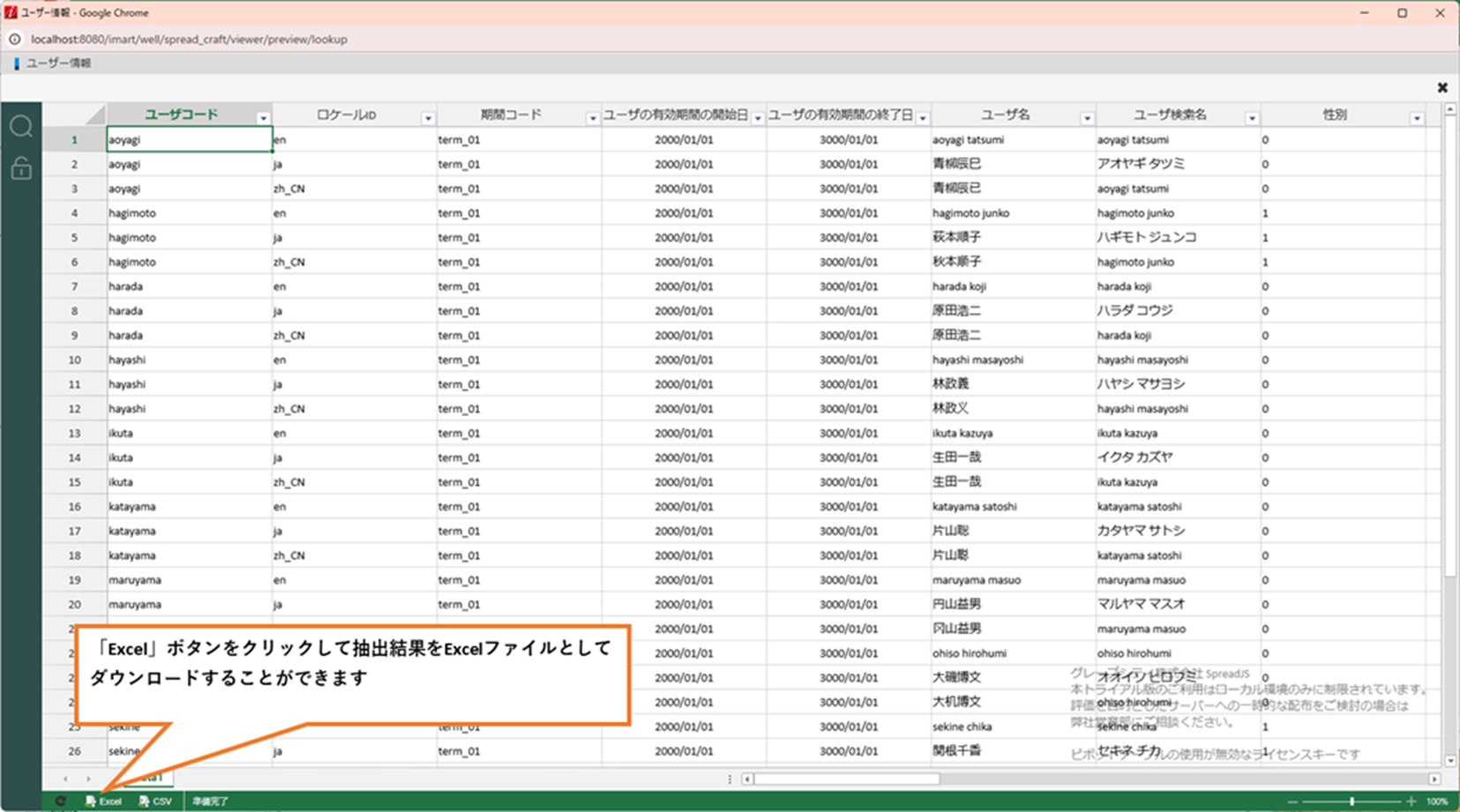
Task: Click the zoom out minus icon
Action: 1293,801
